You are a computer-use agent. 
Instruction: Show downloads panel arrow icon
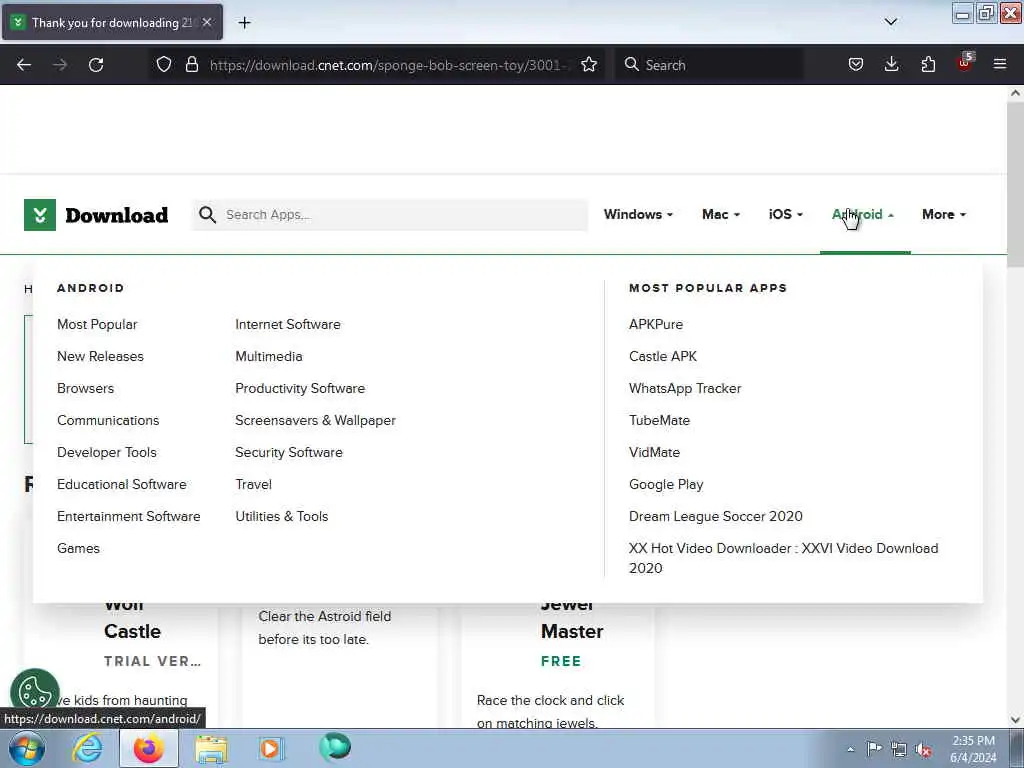[x=891, y=65]
